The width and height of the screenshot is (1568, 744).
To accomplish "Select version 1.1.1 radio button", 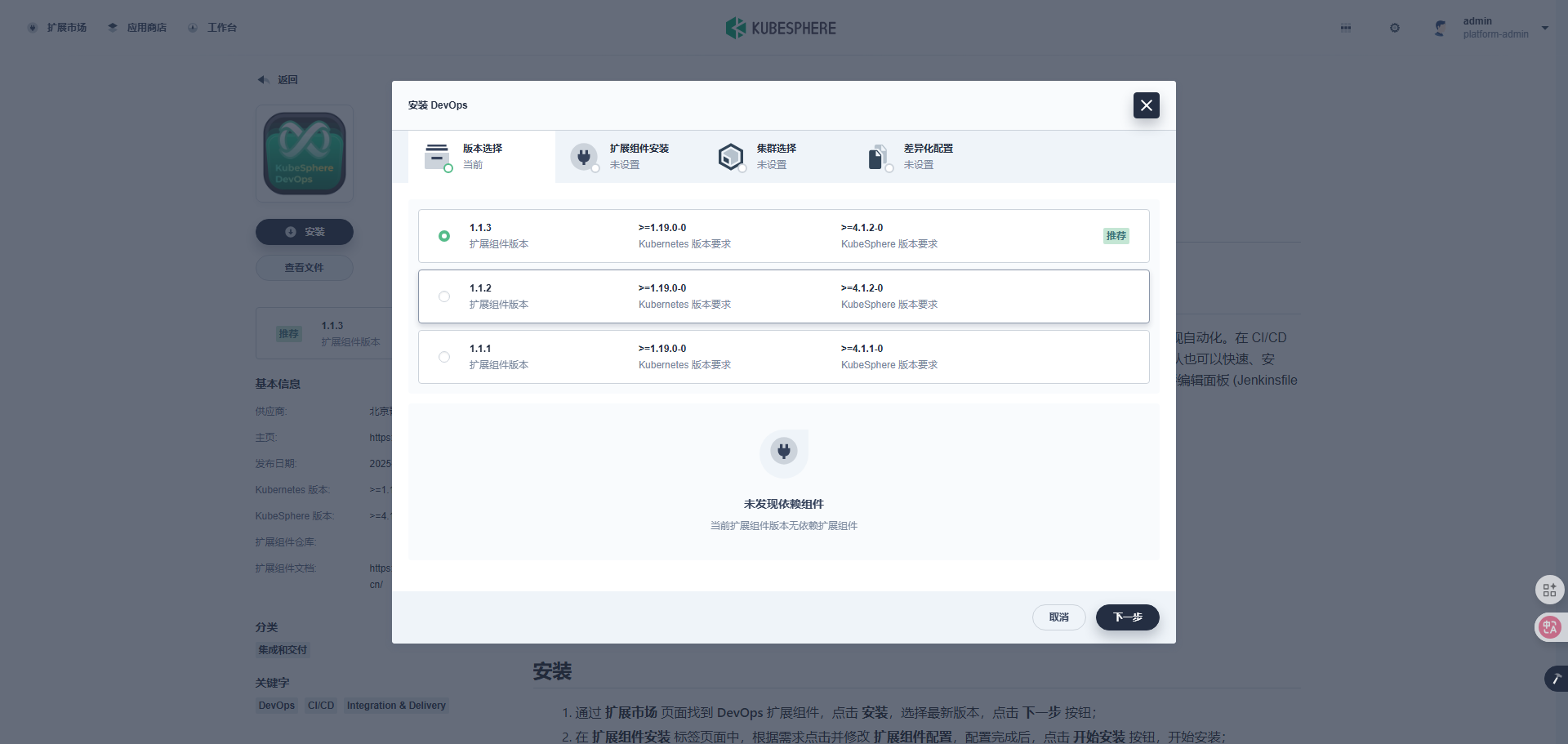I will (x=444, y=357).
